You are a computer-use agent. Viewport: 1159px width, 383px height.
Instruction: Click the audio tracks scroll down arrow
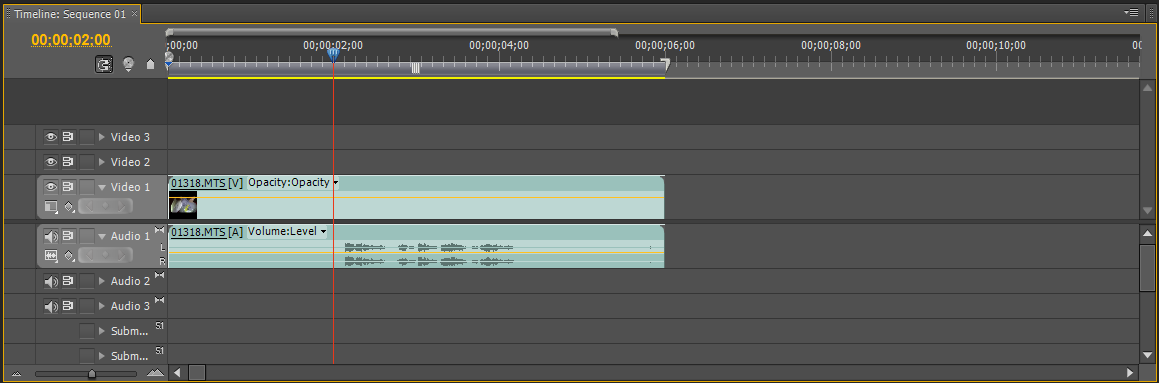tap(1146, 355)
